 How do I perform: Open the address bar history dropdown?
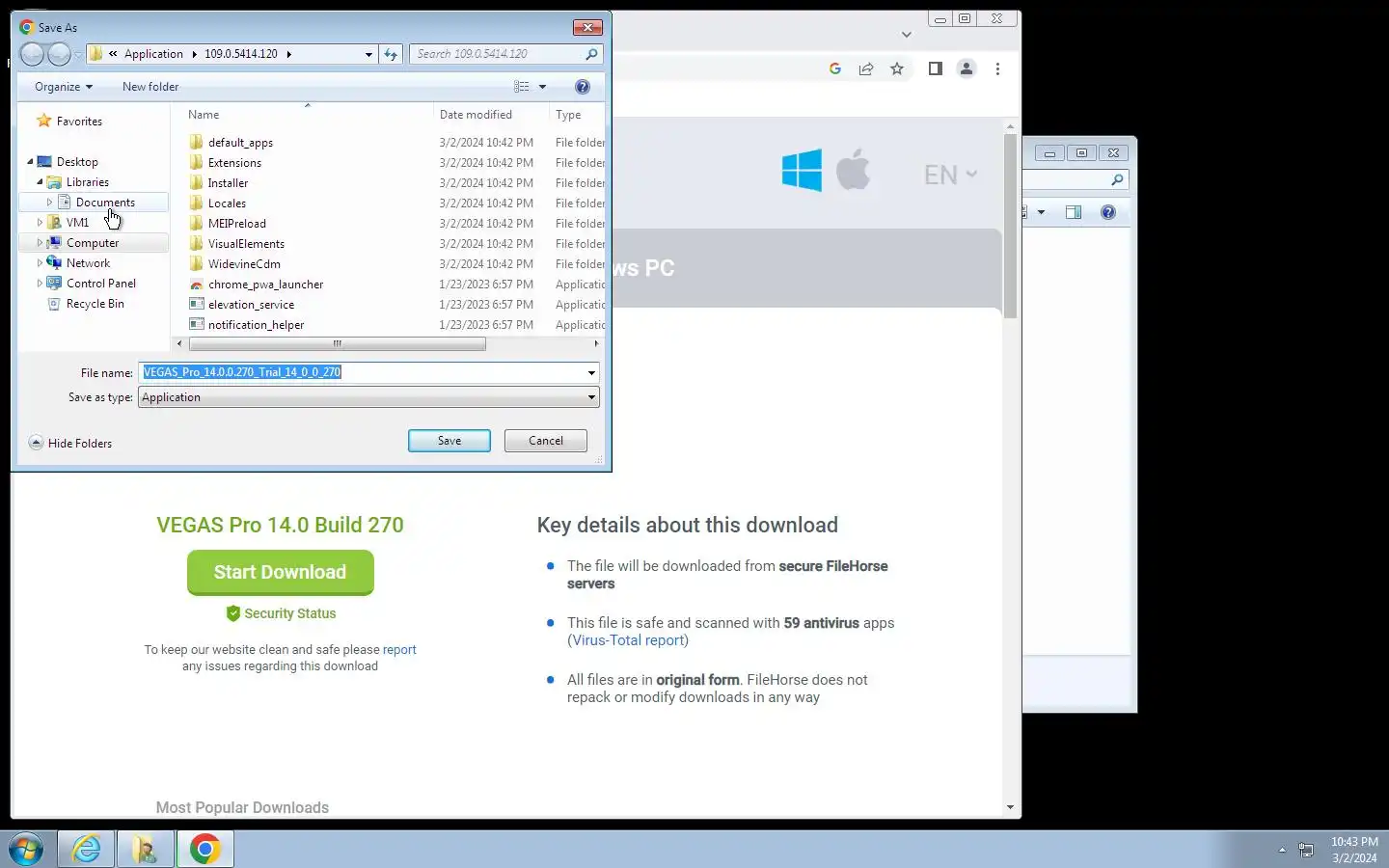pos(368,55)
